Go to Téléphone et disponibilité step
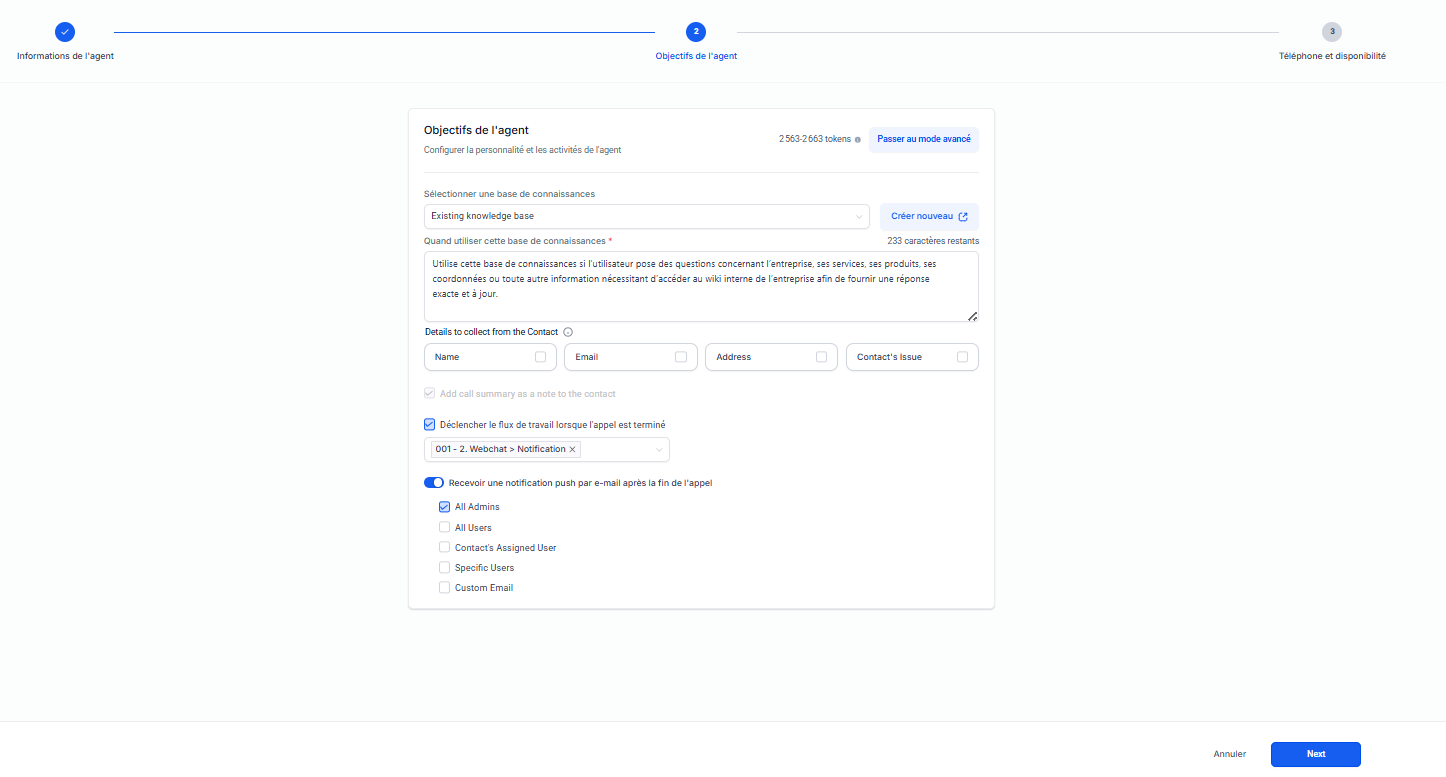This screenshot has width=1446, height=777. click(1332, 56)
